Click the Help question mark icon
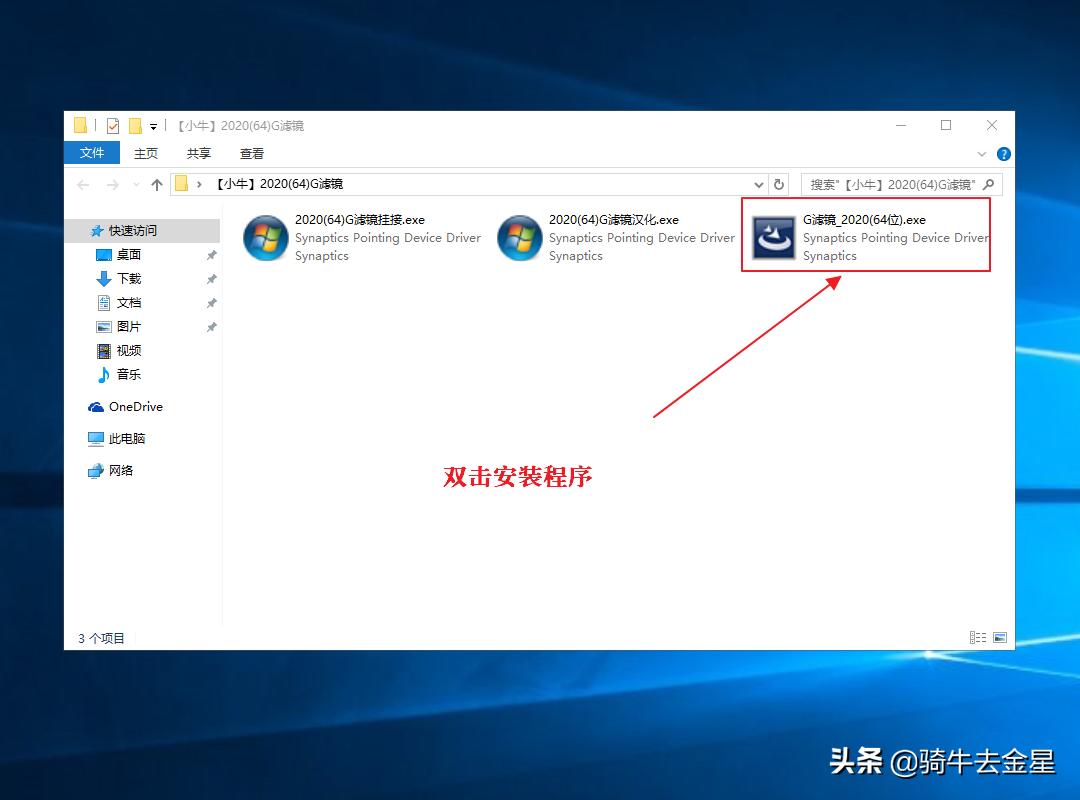Screen dimensions: 1080x800 coord(1003,153)
